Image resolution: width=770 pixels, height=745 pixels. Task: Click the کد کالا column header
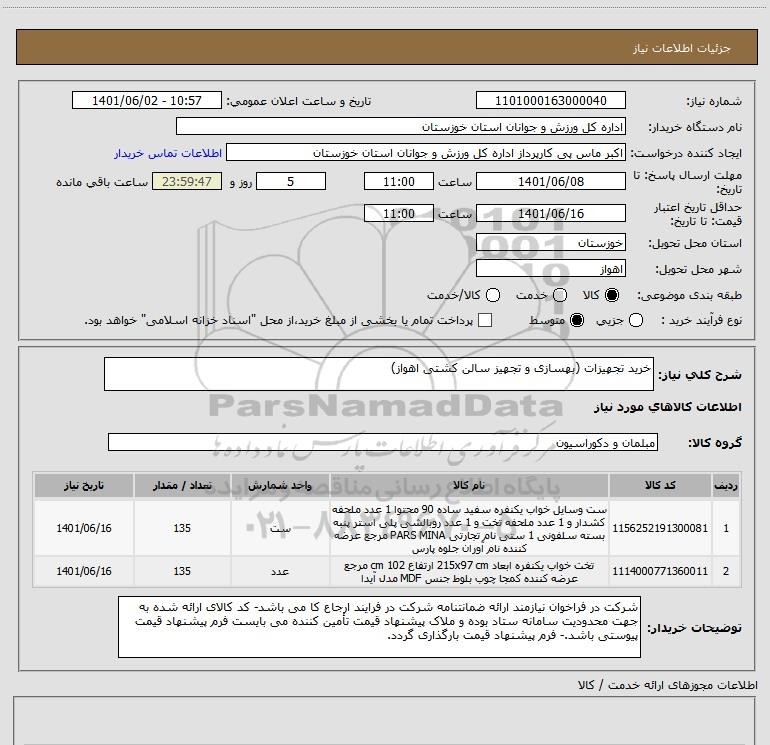coord(660,486)
